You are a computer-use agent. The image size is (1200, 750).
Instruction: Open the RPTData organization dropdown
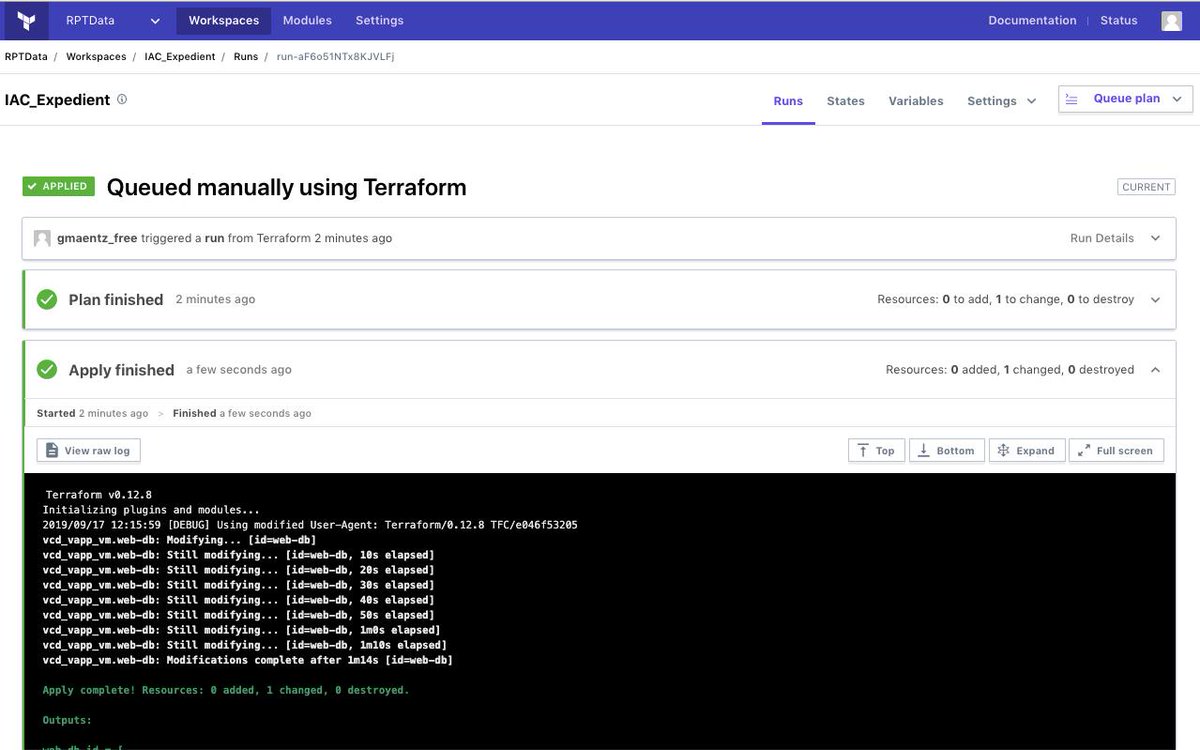[x=112, y=20]
